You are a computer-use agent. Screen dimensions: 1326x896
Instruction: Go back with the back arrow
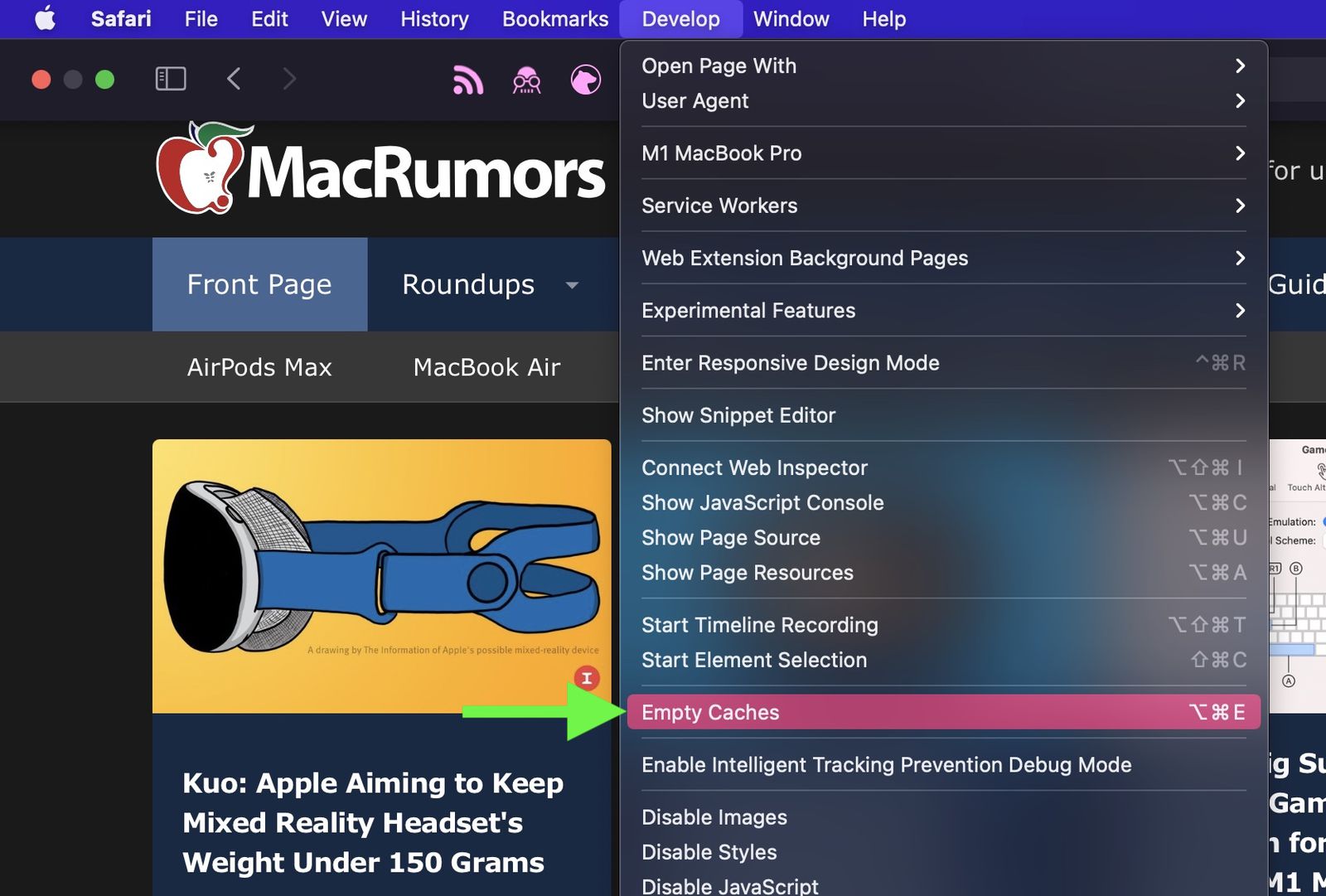click(x=234, y=79)
